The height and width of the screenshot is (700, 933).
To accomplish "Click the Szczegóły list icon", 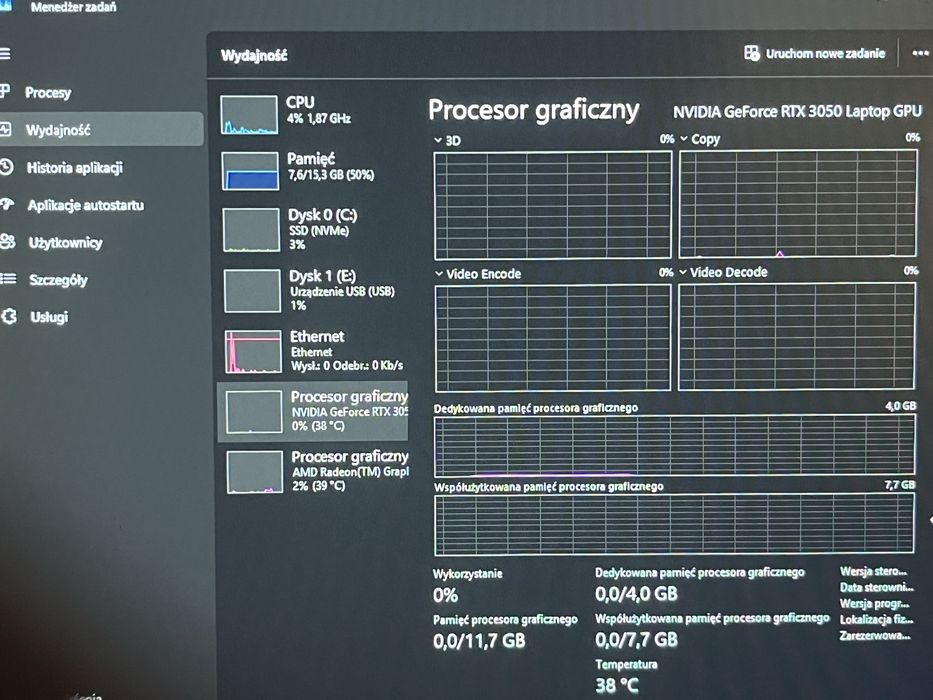I will click(x=8, y=279).
